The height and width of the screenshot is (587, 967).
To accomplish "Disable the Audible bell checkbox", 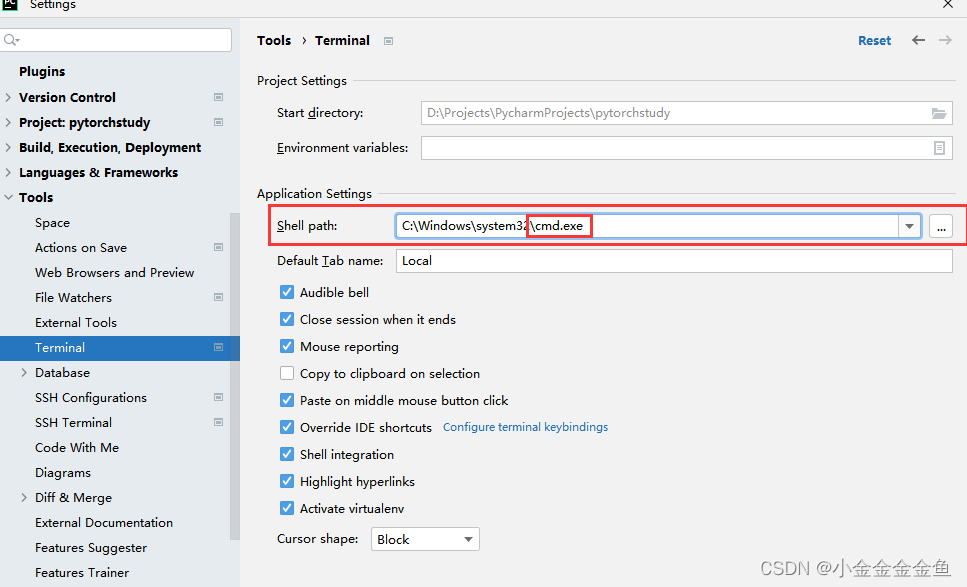I will [287, 292].
